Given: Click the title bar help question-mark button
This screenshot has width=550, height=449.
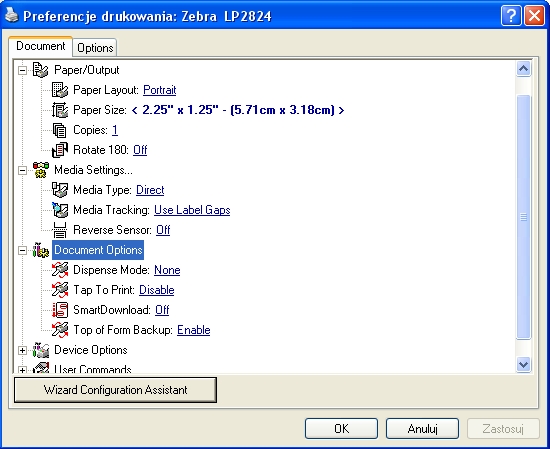Looking at the screenshot, I should [511, 16].
